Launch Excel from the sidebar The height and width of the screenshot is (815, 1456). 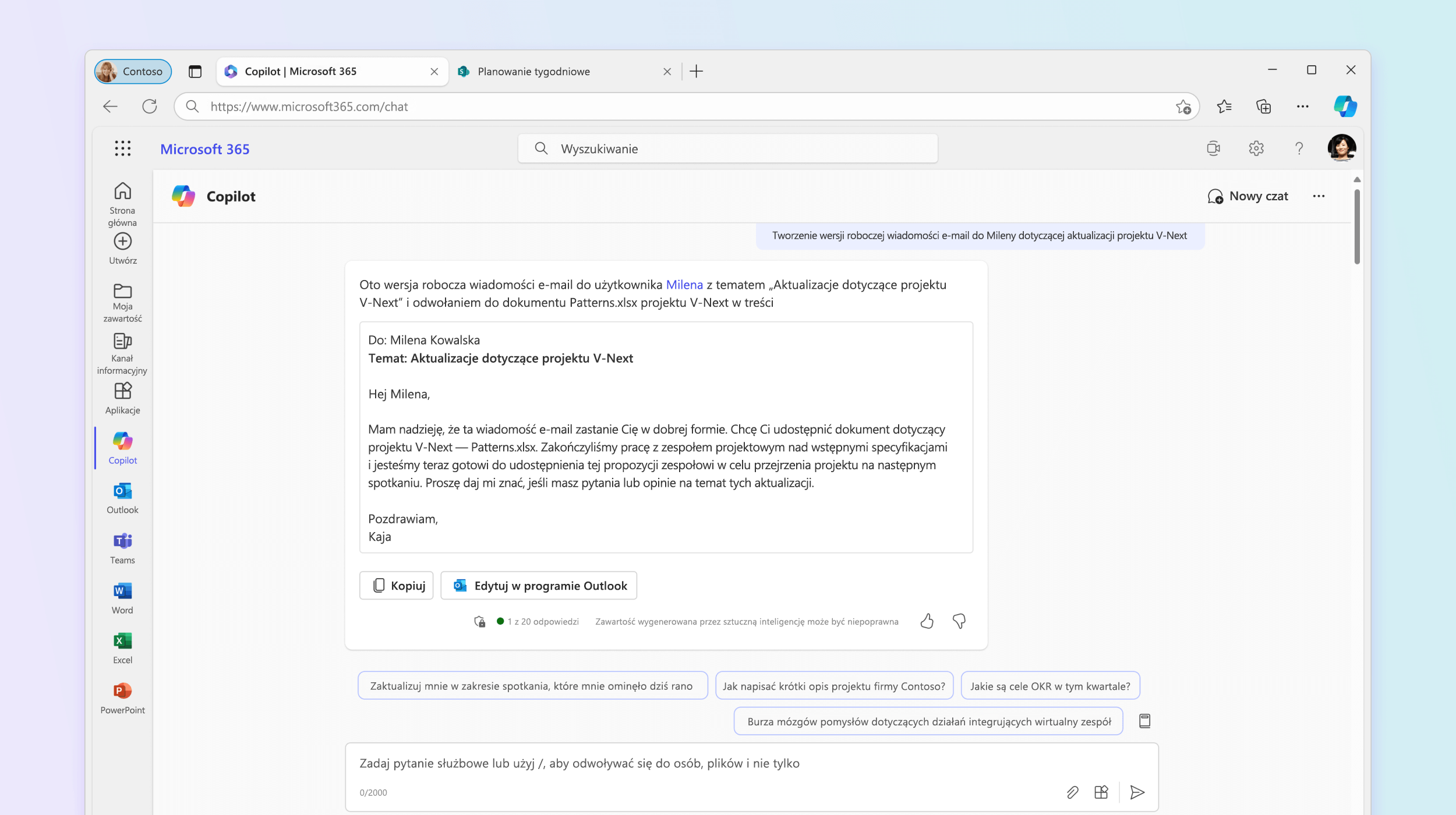122,649
